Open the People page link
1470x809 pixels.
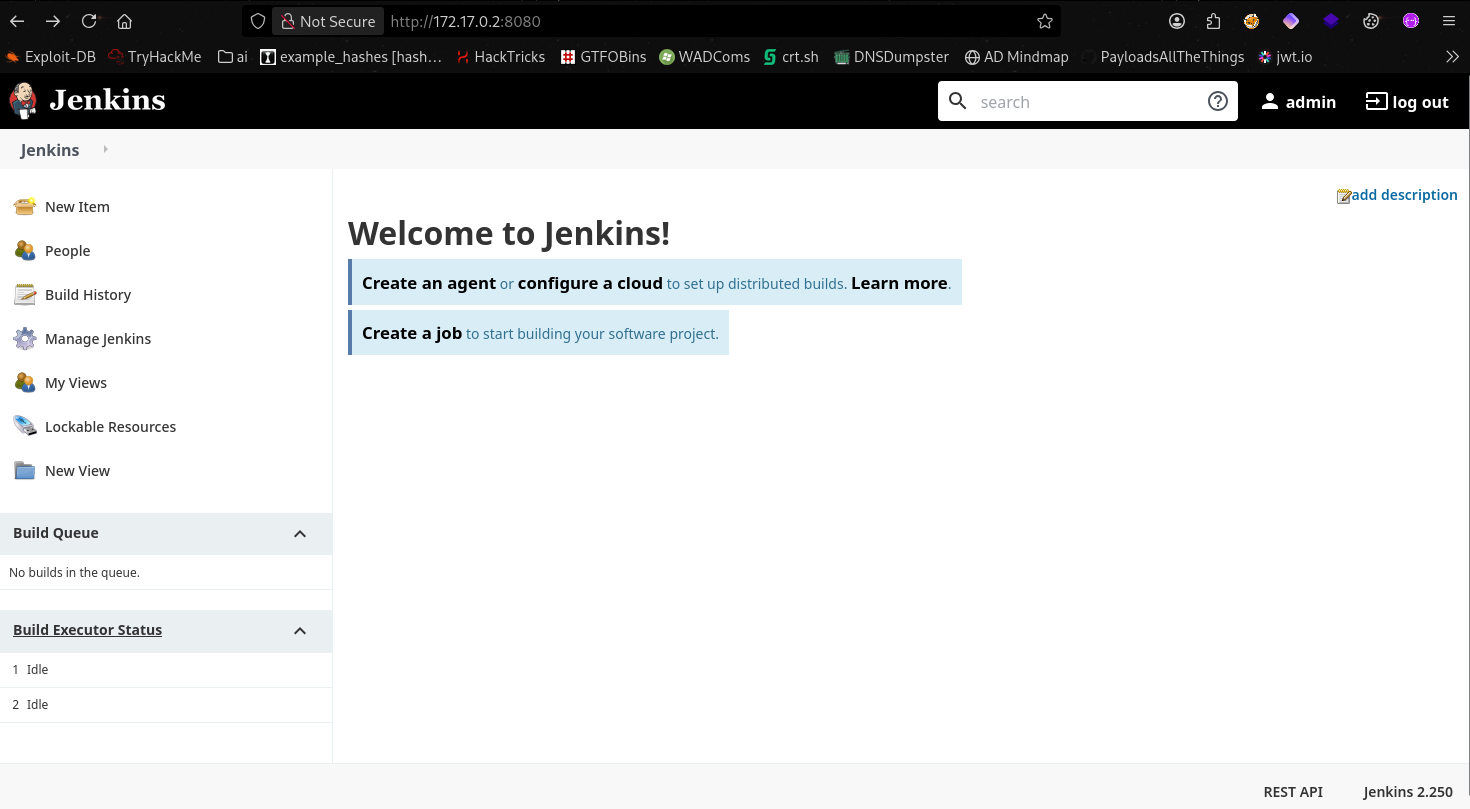click(68, 251)
